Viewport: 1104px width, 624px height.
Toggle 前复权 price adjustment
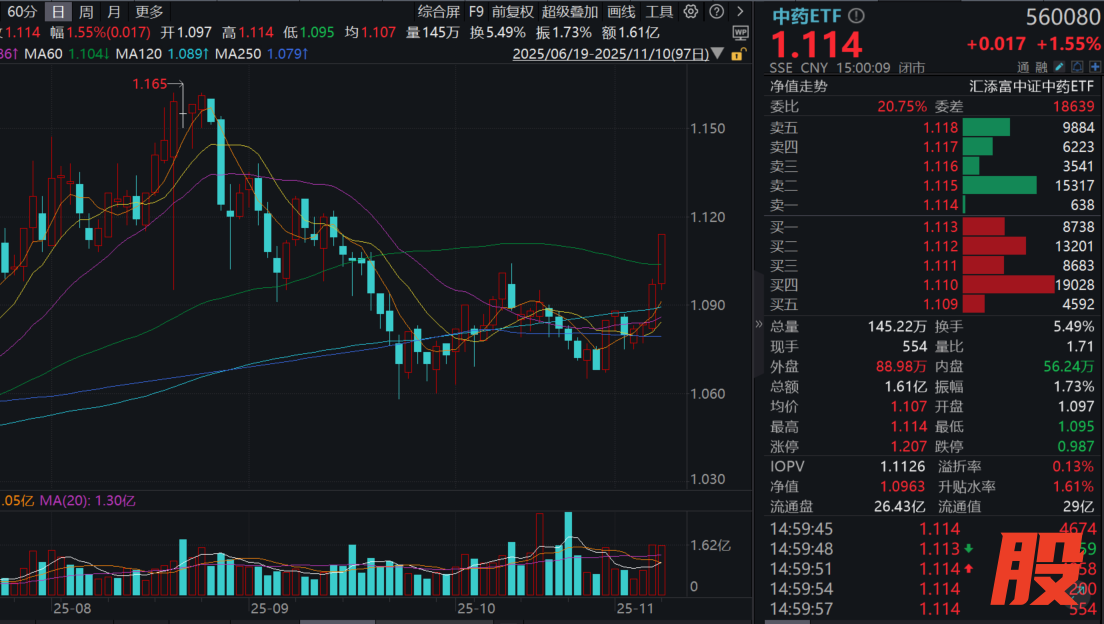click(512, 12)
